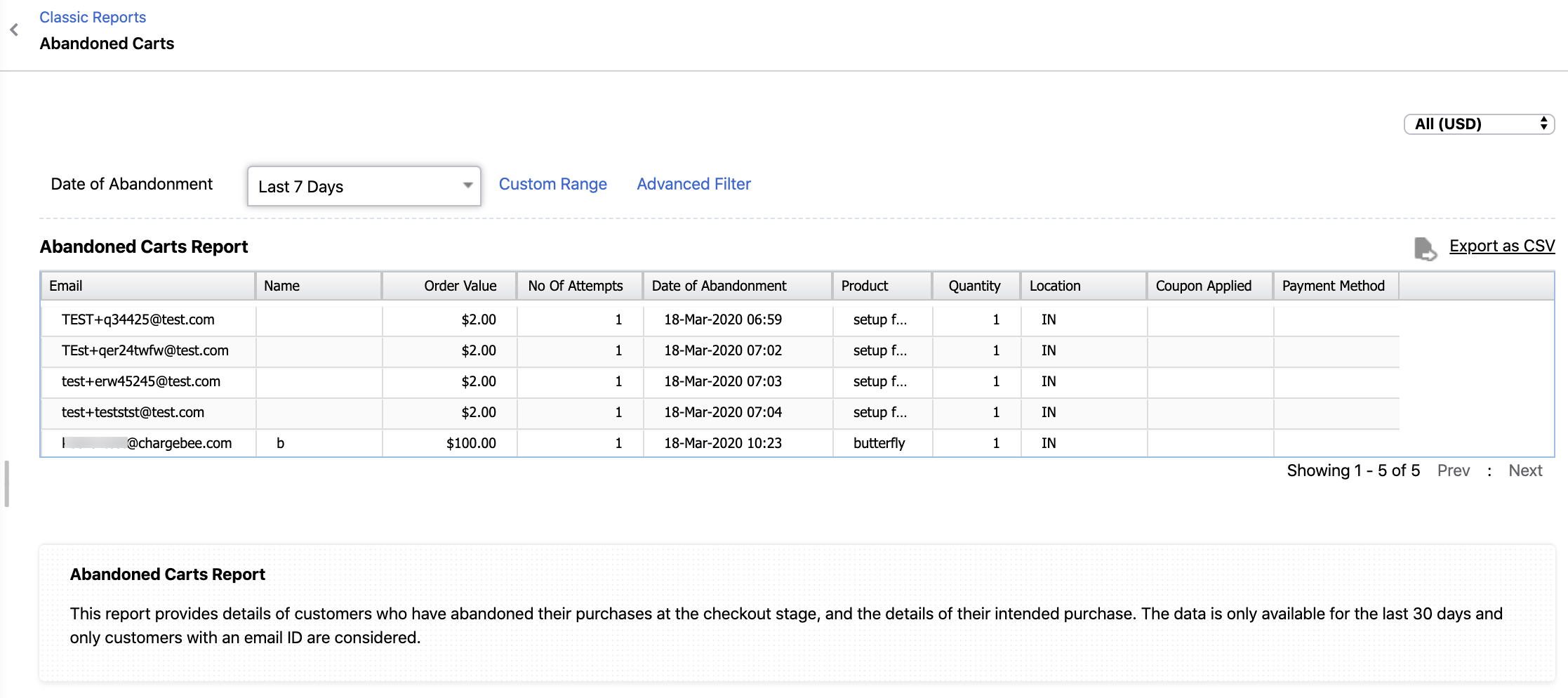
Task: Click the No Of Attempts column header
Action: tap(580, 286)
